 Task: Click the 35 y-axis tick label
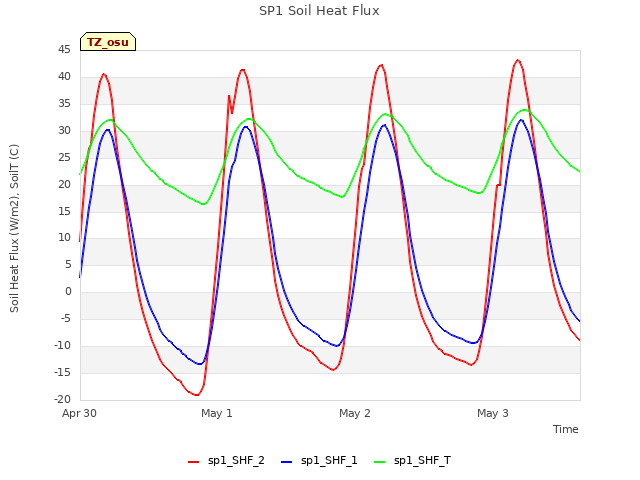(64, 103)
